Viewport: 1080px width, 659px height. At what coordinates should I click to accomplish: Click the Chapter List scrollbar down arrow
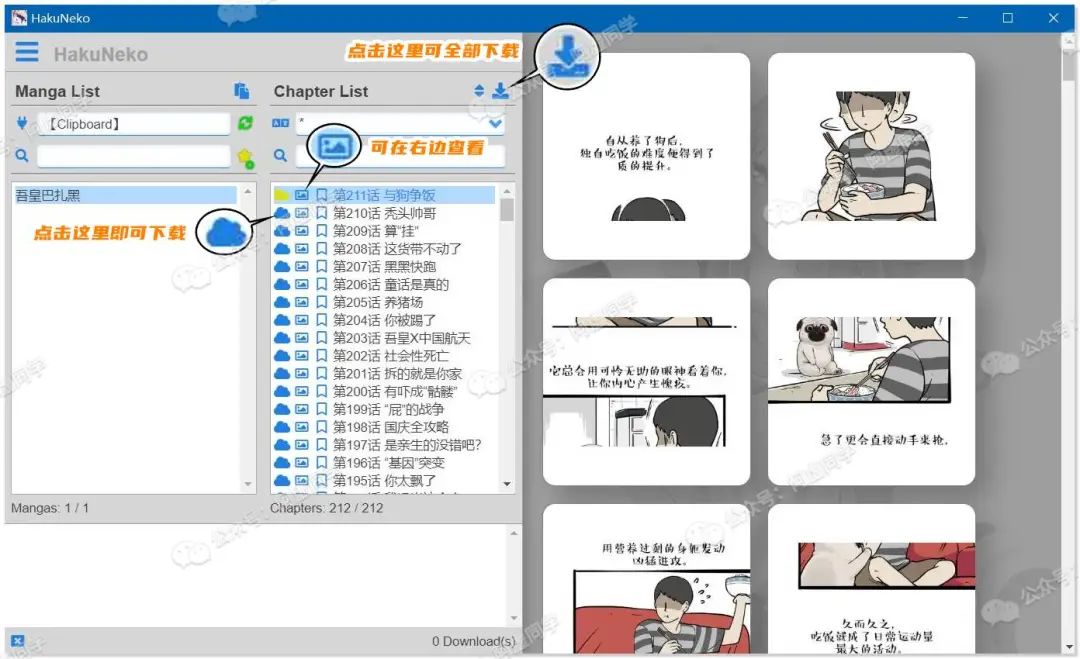tap(507, 484)
